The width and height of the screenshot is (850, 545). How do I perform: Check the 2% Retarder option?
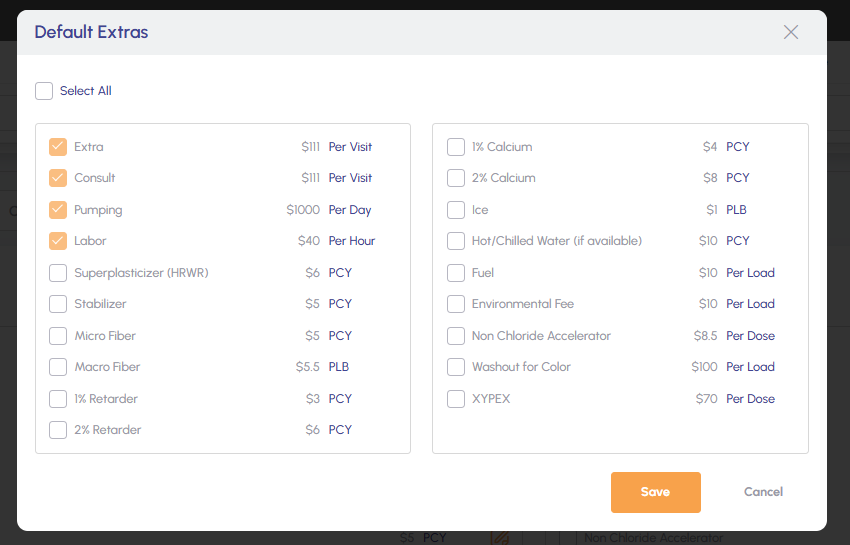58,430
